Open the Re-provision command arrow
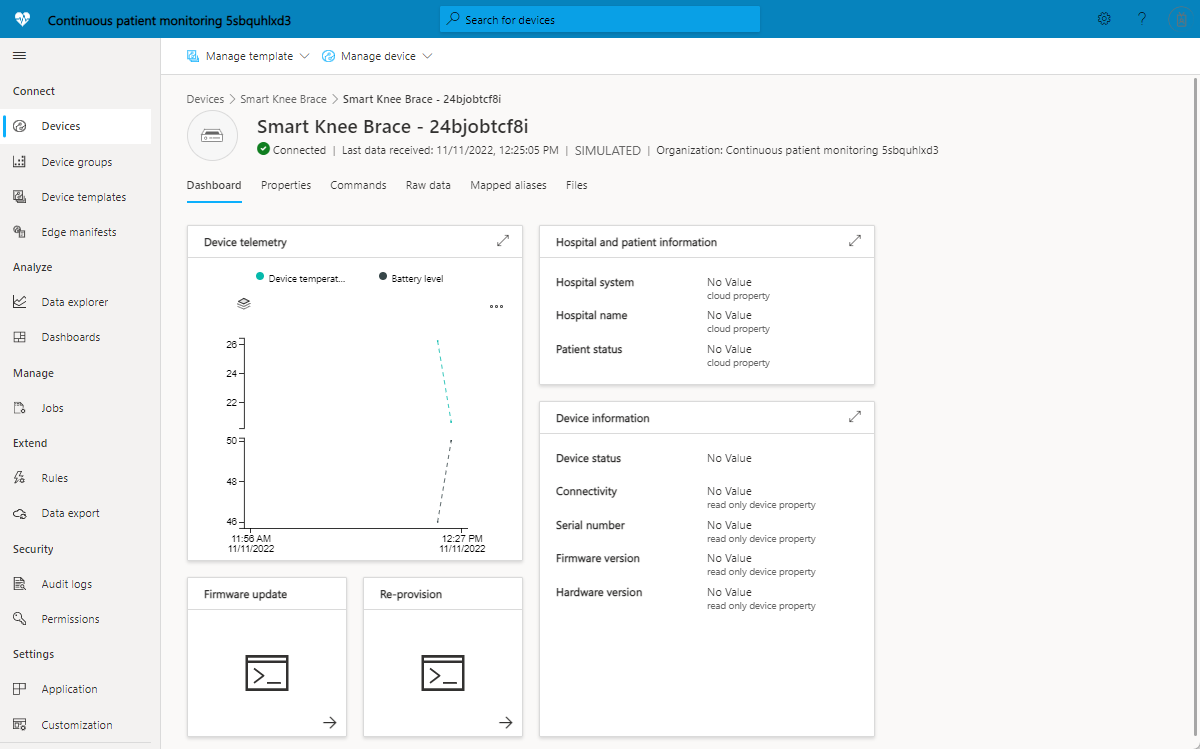 coord(506,722)
